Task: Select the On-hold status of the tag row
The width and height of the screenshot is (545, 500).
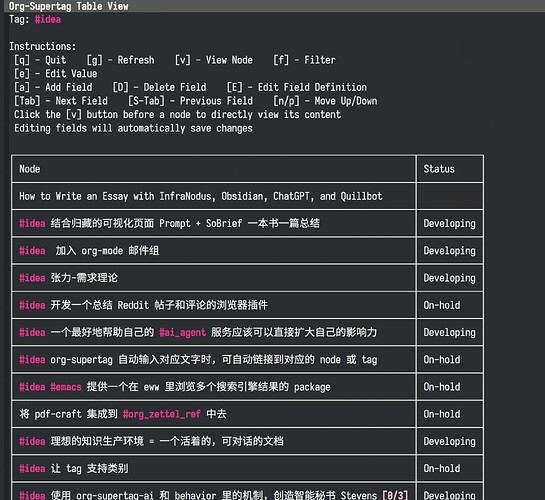Action: 441,468
